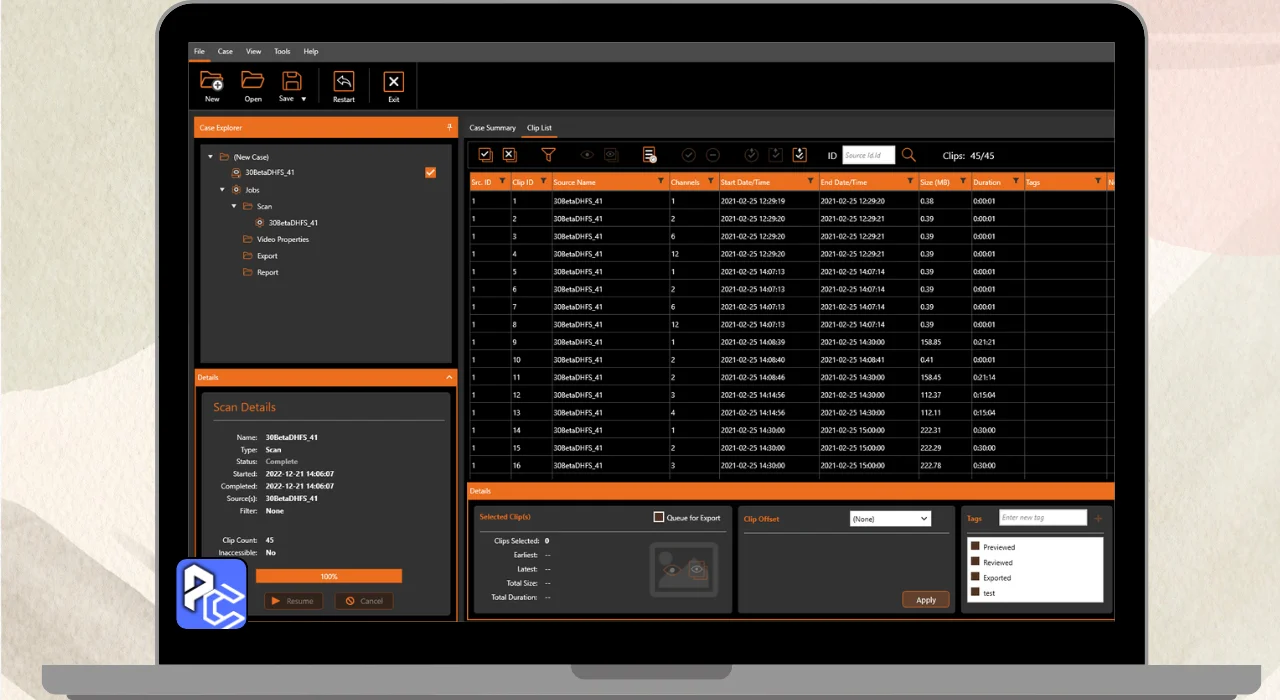Click the Resume button
The width and height of the screenshot is (1280, 700).
pos(293,601)
